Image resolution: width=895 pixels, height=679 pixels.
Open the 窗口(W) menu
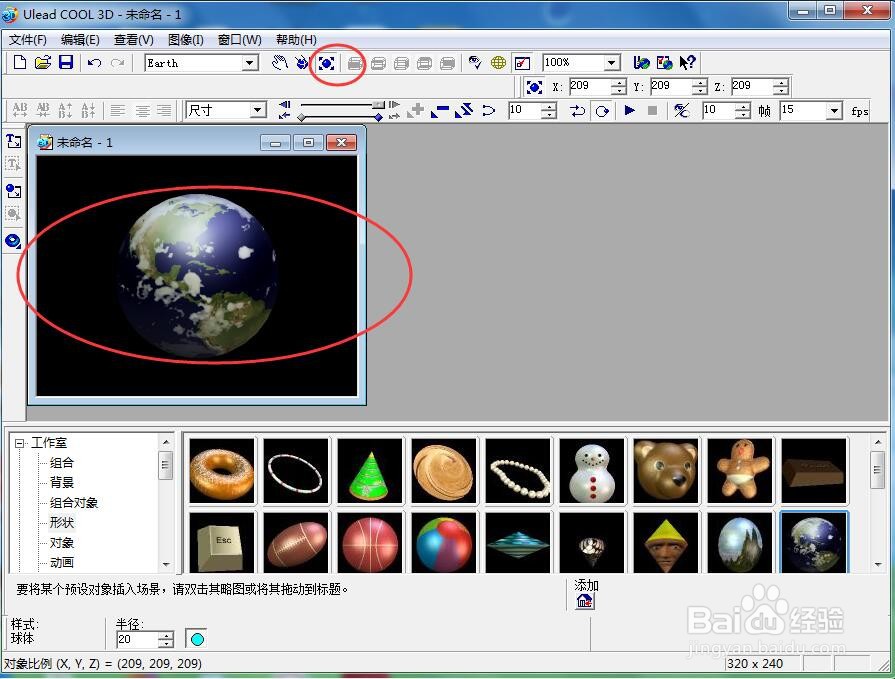point(240,39)
